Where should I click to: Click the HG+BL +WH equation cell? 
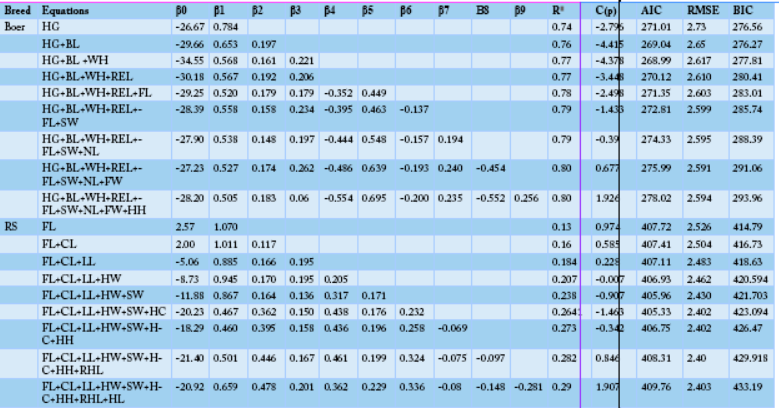point(70,61)
